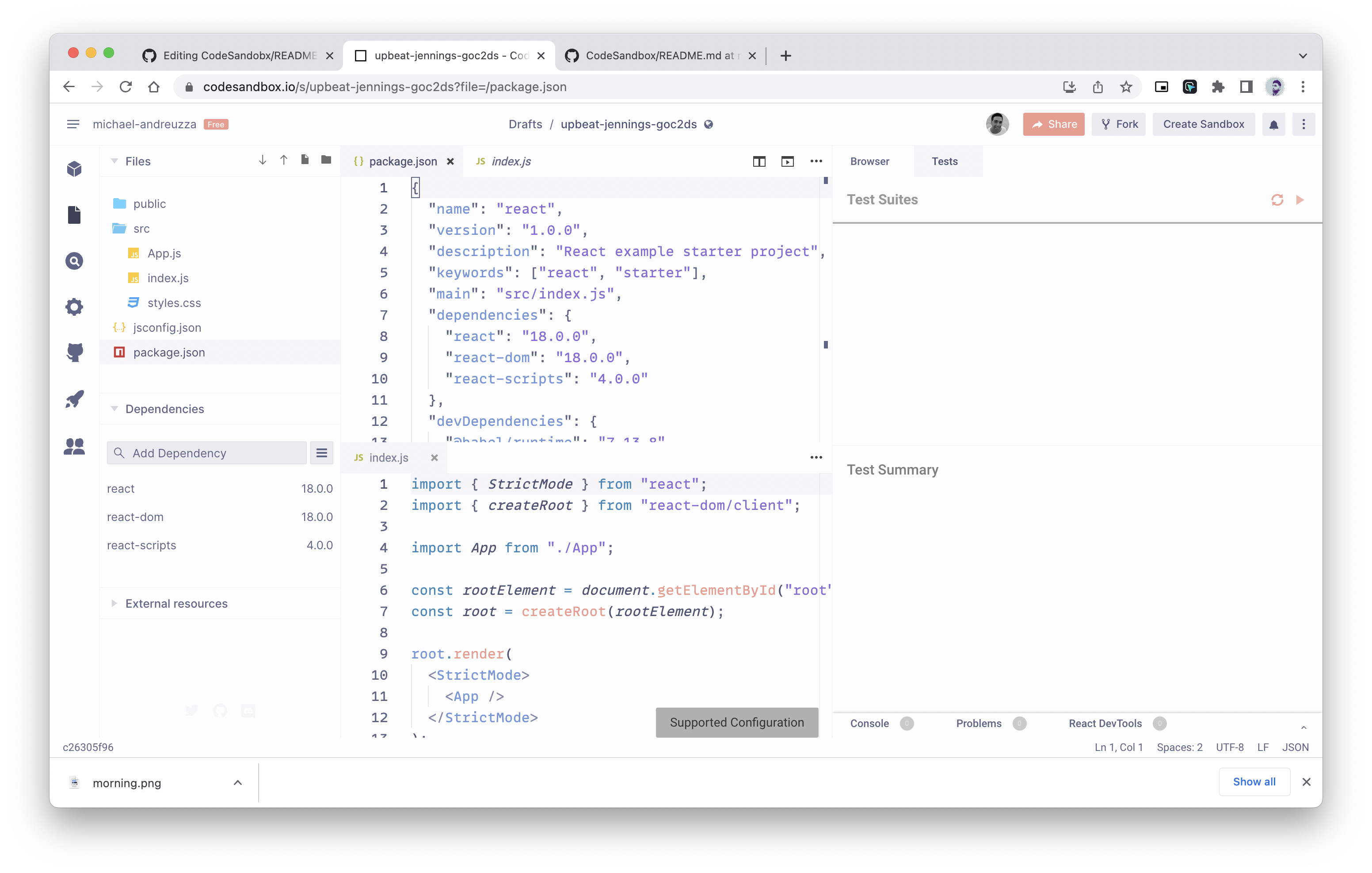Open the GitHub panel in sidebar

point(74,352)
